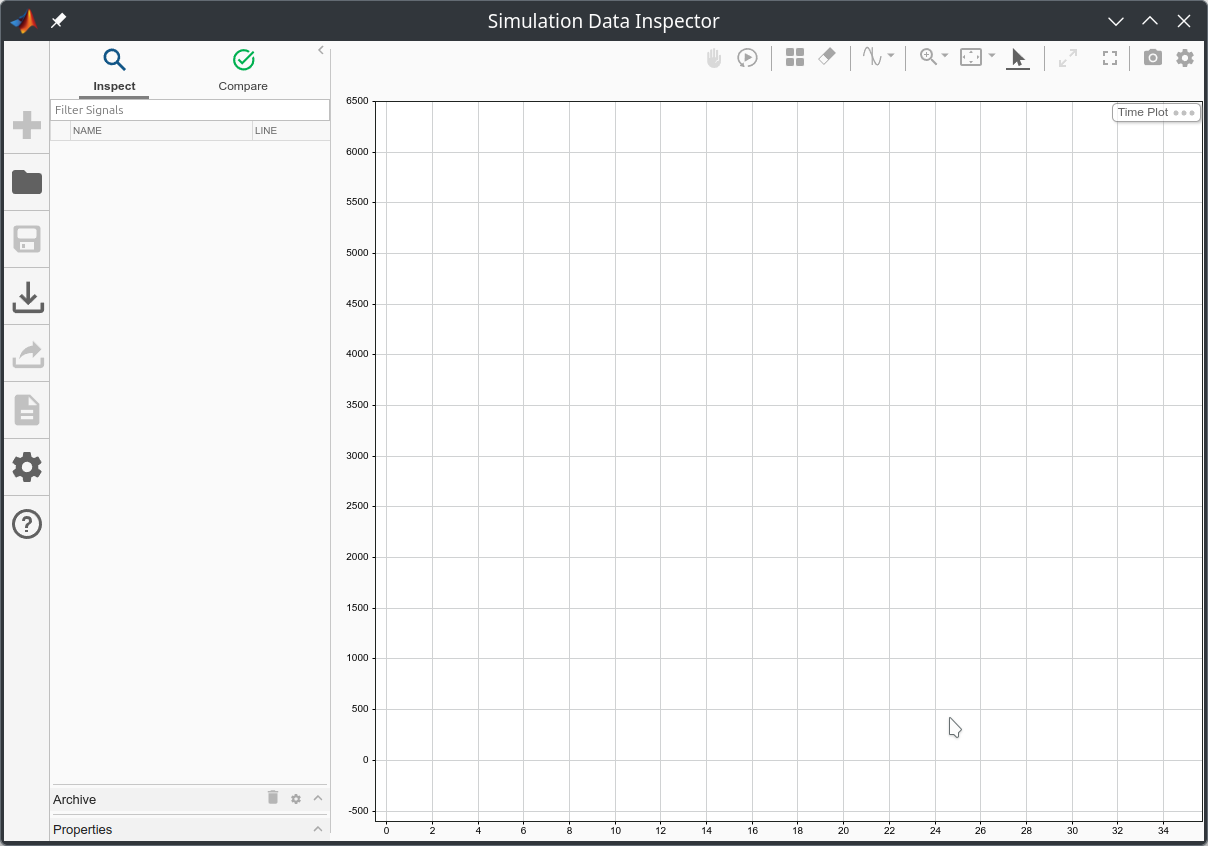
Task: Expand the Properties section chevron
Action: (x=318, y=829)
